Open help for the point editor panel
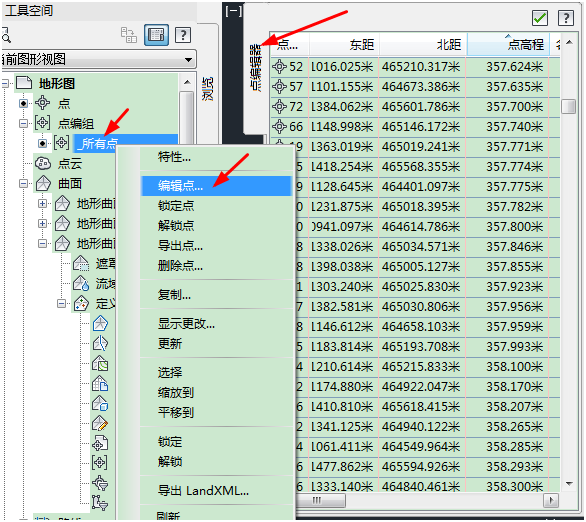The image size is (586, 522). pos(566,18)
